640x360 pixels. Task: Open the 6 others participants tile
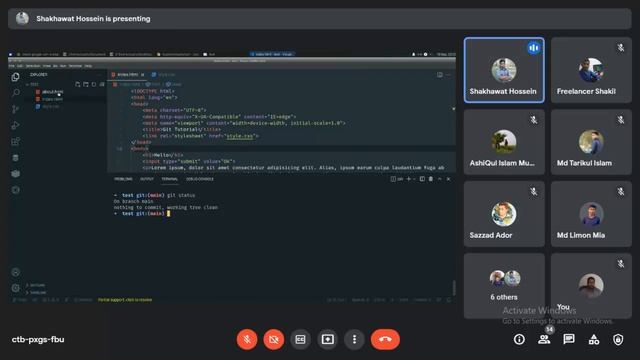(x=504, y=286)
